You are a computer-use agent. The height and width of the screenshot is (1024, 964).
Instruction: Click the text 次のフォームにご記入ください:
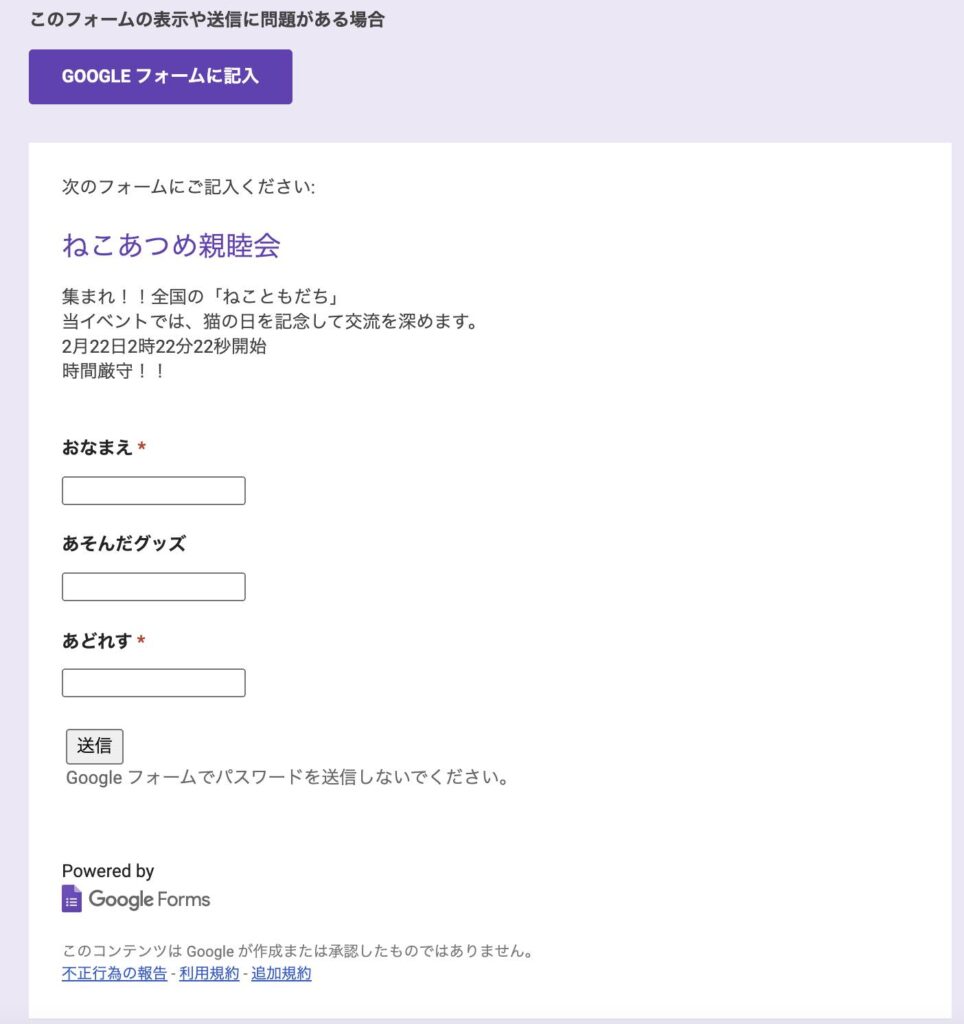pyautogui.click(x=189, y=187)
